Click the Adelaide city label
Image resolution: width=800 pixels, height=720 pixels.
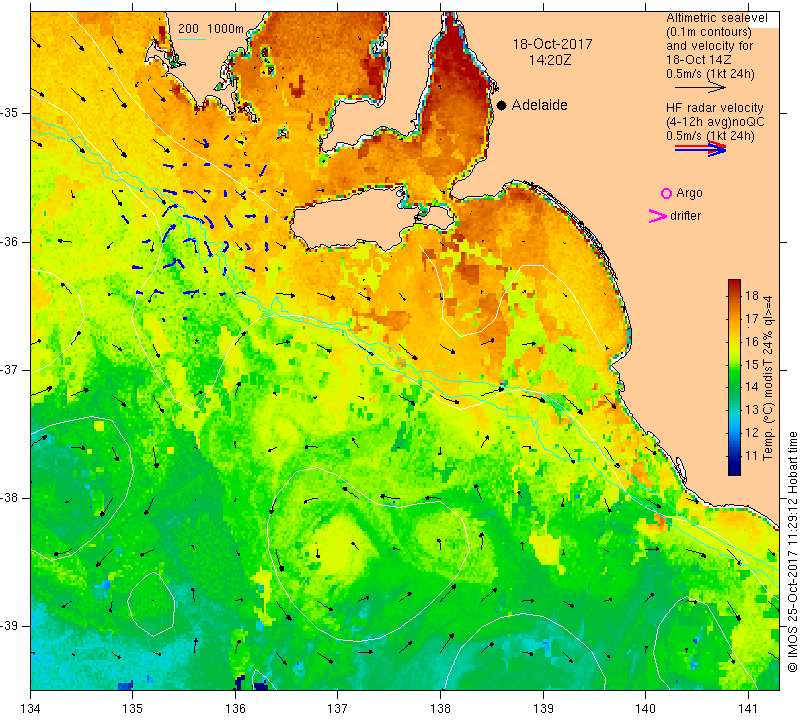(539, 105)
